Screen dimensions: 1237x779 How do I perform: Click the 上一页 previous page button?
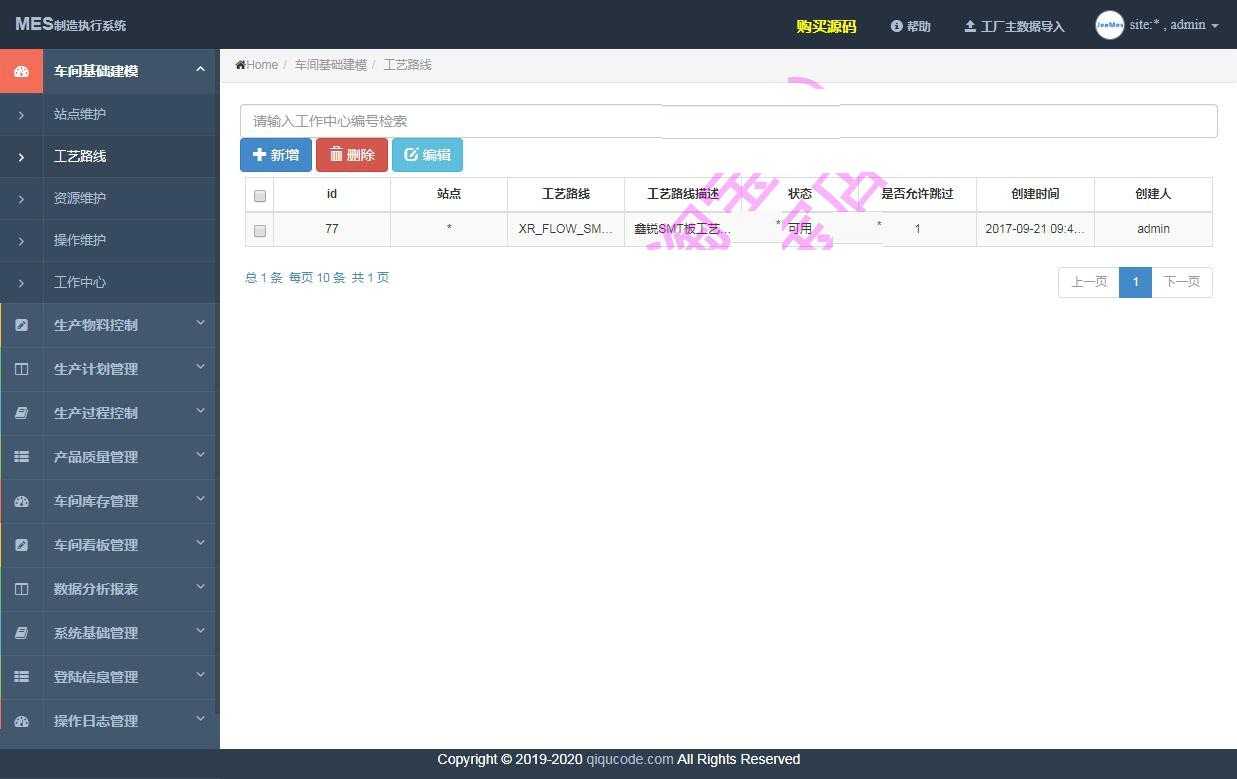tap(1089, 282)
